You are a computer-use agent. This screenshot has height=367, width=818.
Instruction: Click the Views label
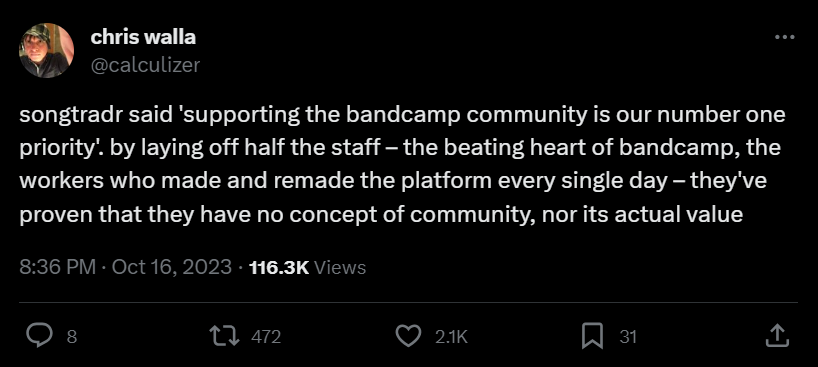coord(340,267)
